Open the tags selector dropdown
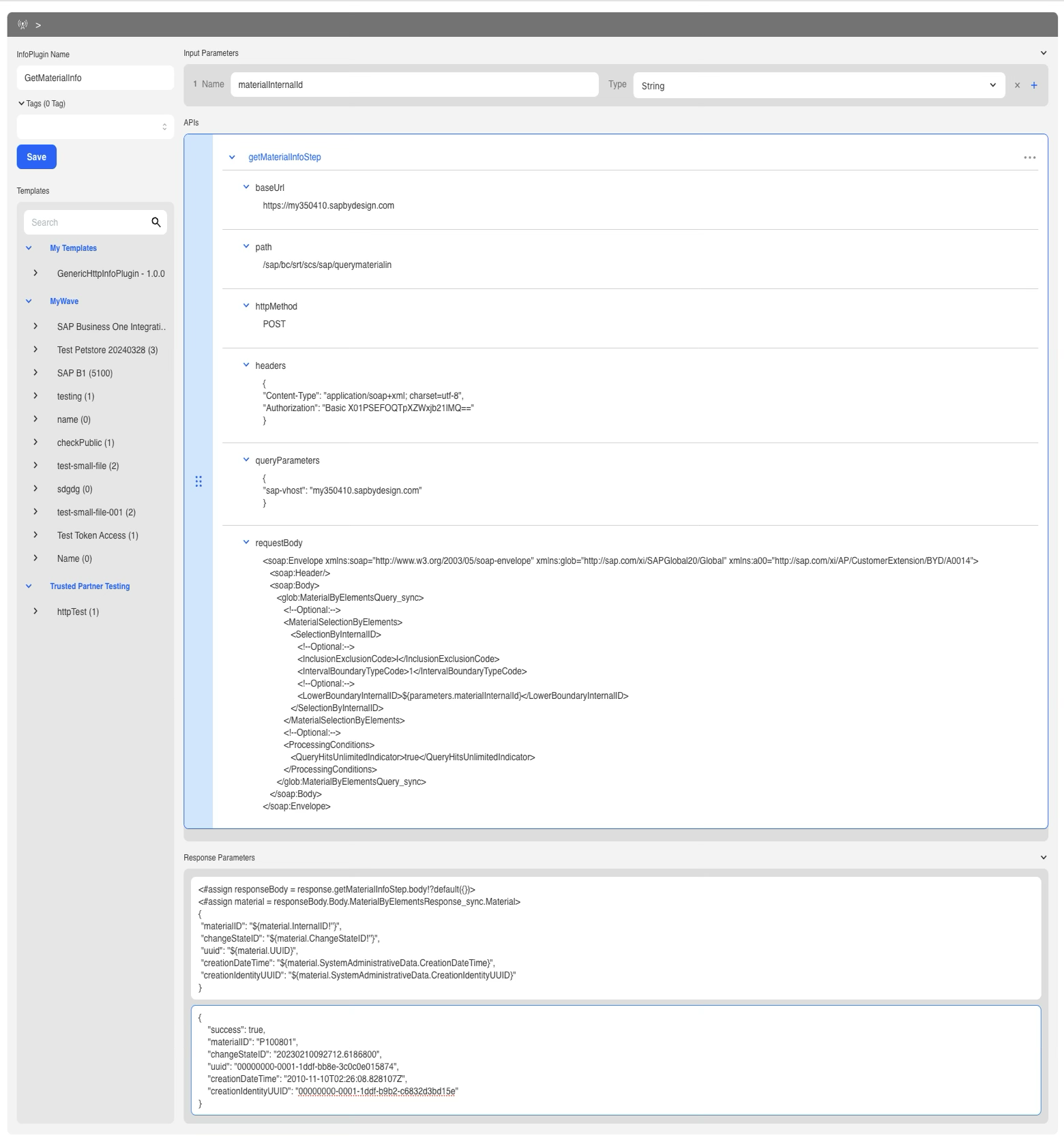Viewport: 1064px width, 1140px height. [x=95, y=127]
